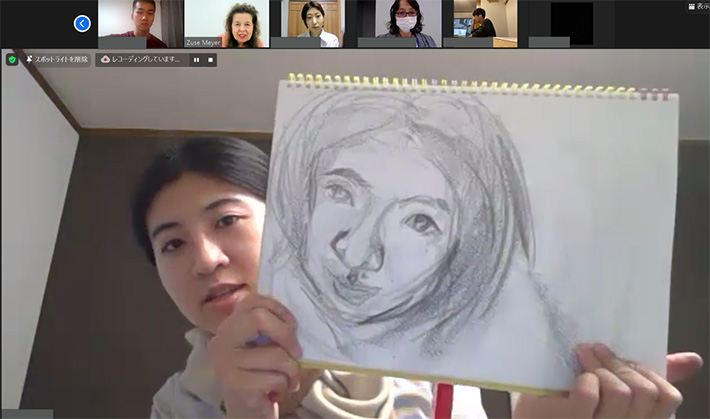The image size is (710, 419).
Task: Stop the recording
Action: 211,60
